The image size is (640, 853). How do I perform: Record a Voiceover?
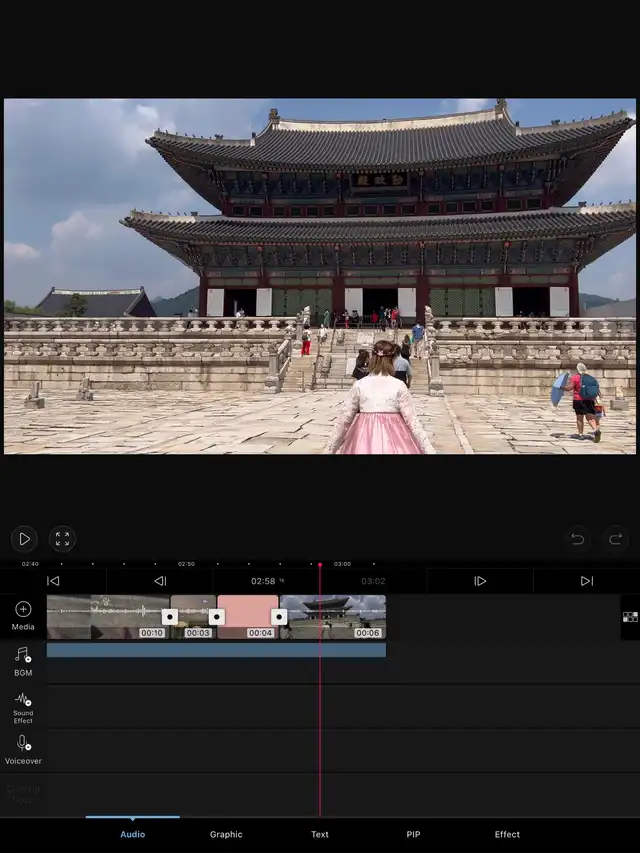(x=23, y=749)
